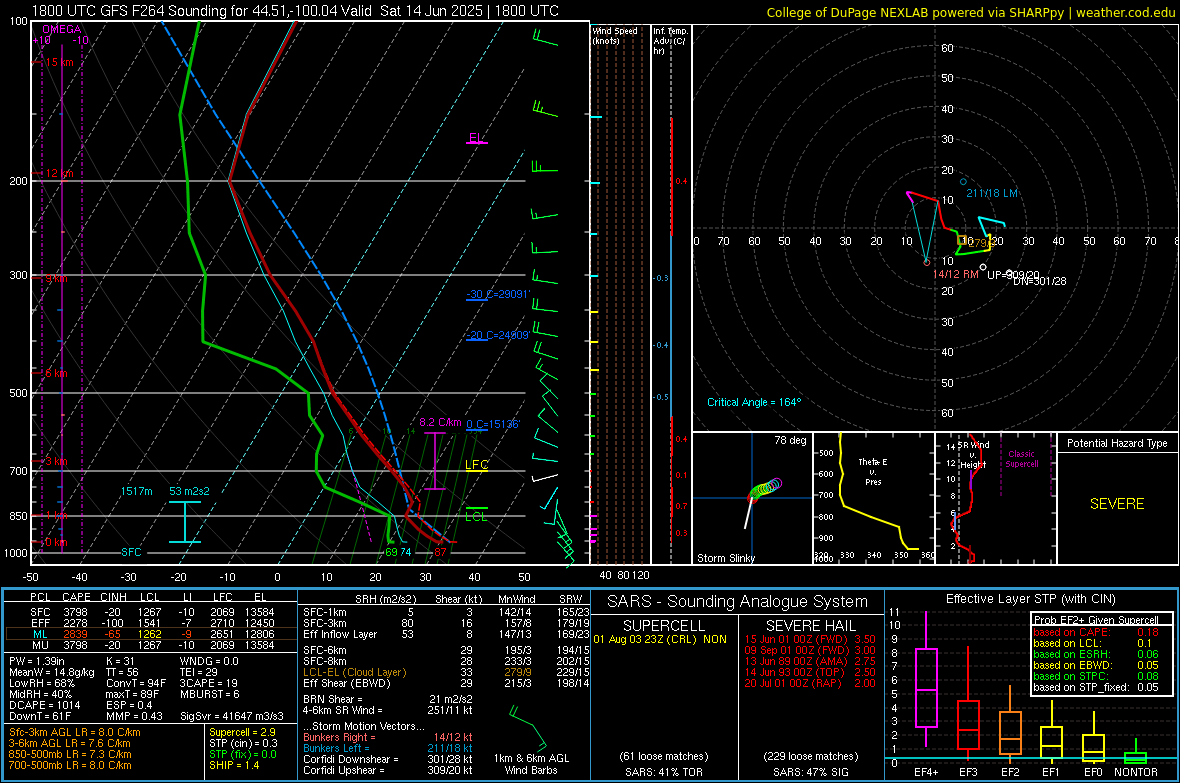This screenshot has width=1180, height=783.
Task: Click the yellow 'SEVERE' hazard type
Action: click(x=1117, y=504)
